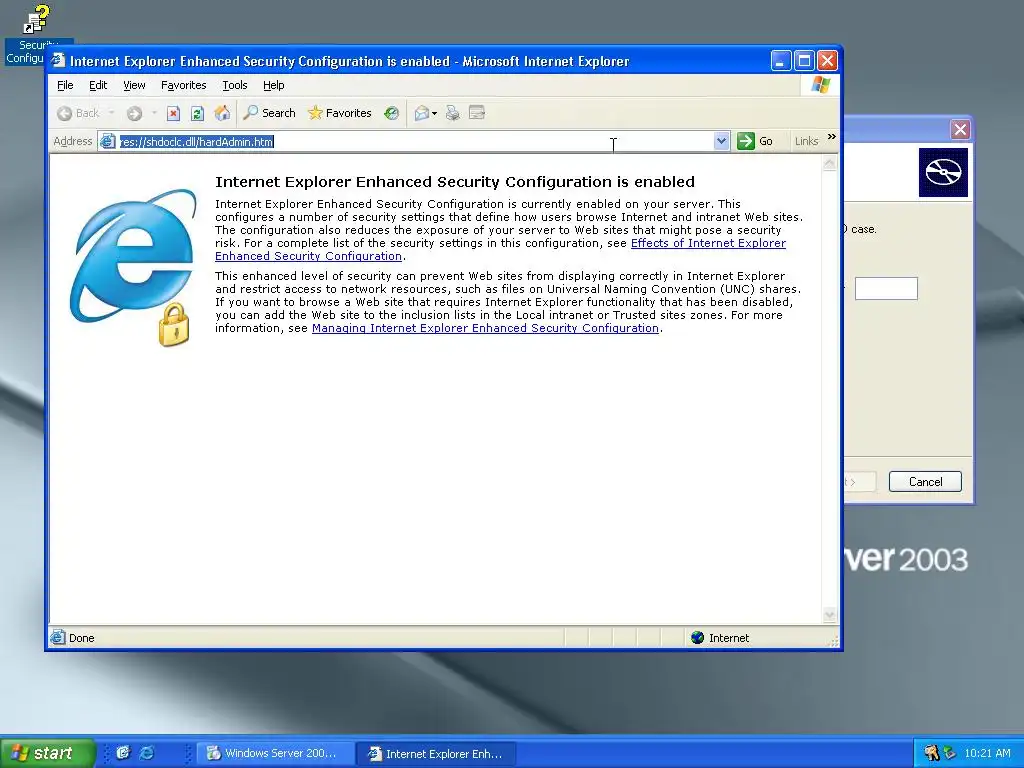The width and height of the screenshot is (1024, 768).
Task: Open the Favorites menu
Action: pos(184,85)
